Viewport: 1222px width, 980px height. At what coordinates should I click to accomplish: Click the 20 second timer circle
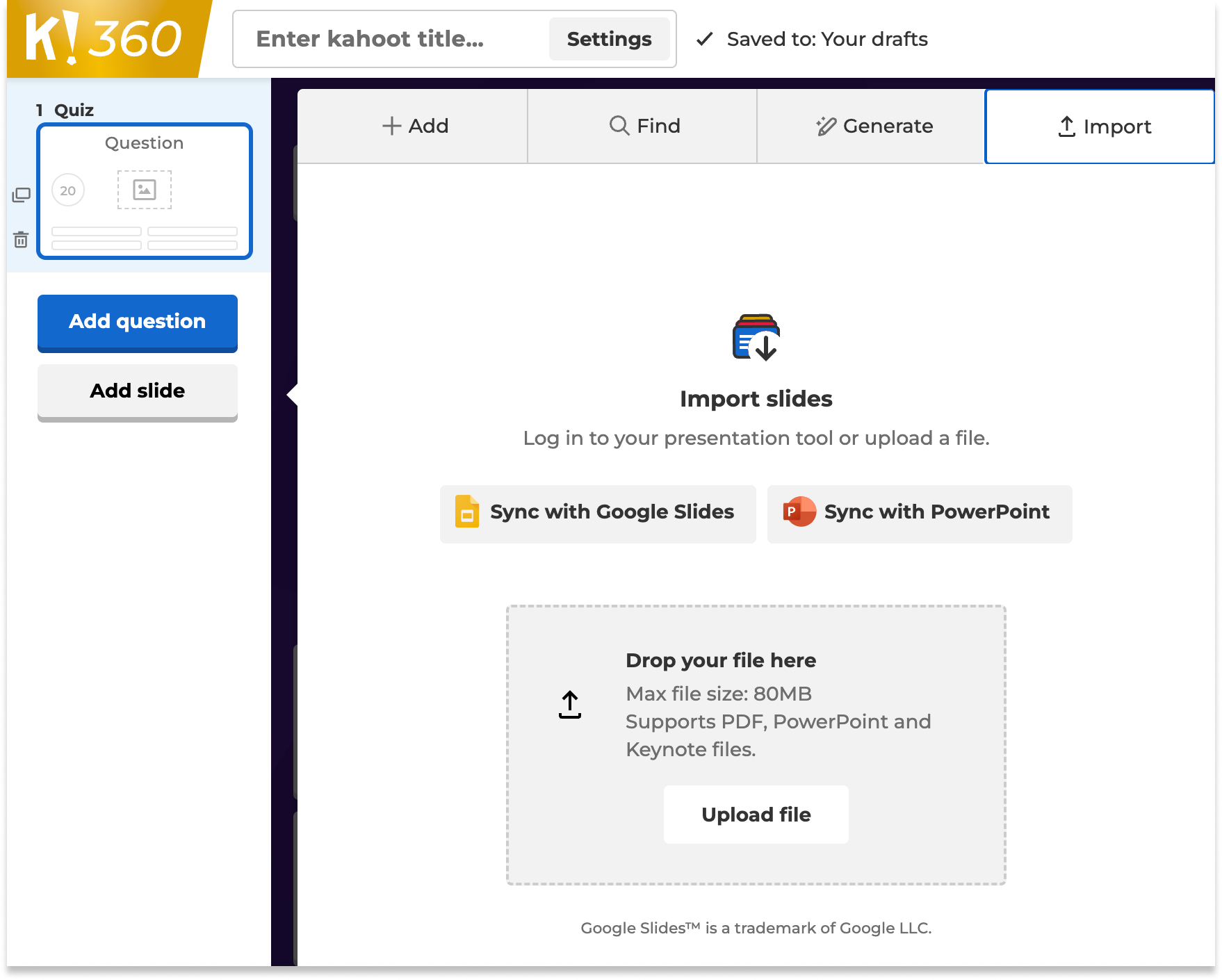point(68,190)
